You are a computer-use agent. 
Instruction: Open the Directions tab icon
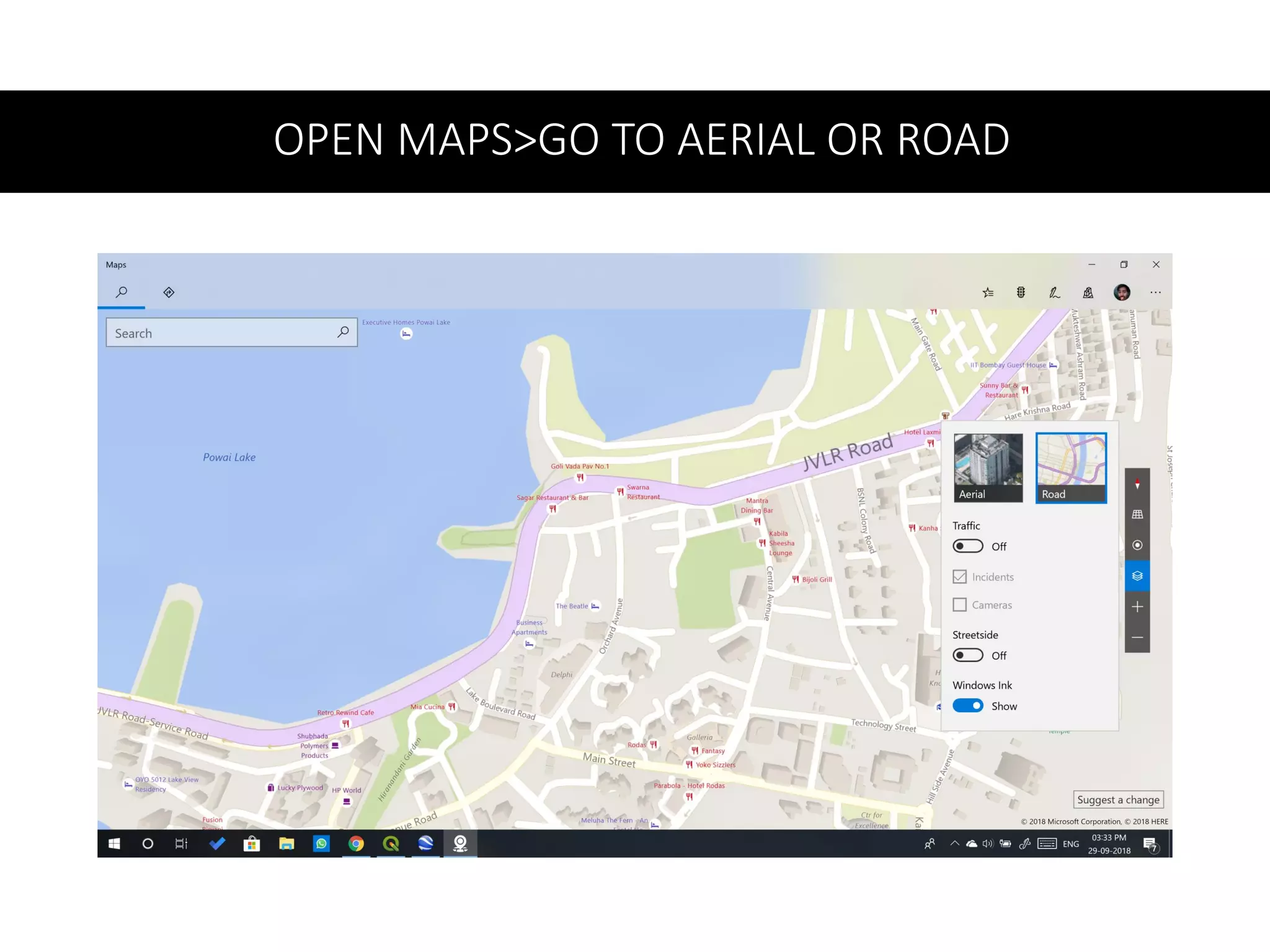(x=169, y=292)
